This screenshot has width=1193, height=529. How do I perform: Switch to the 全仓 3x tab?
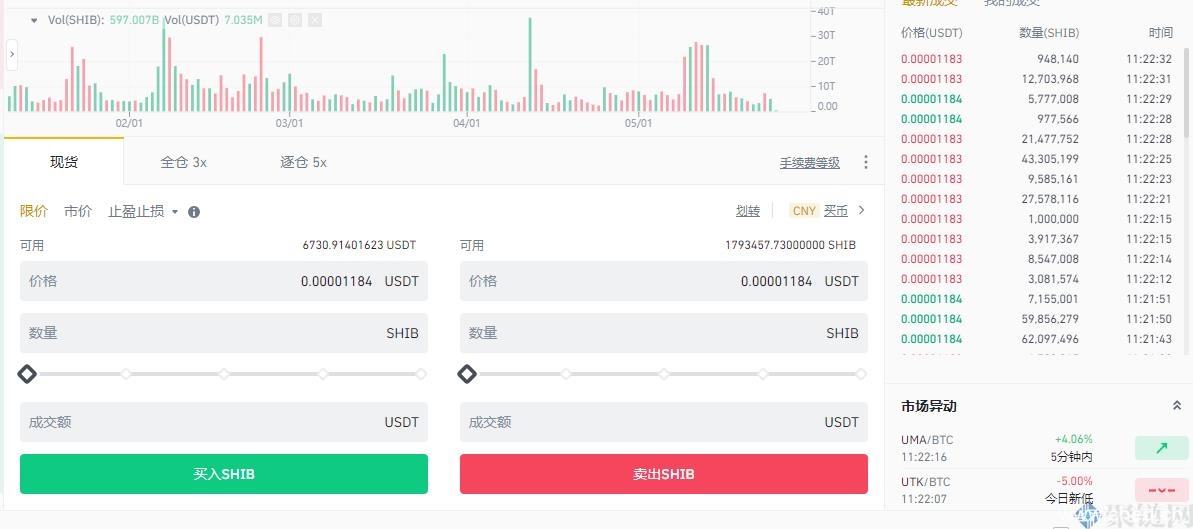(183, 162)
